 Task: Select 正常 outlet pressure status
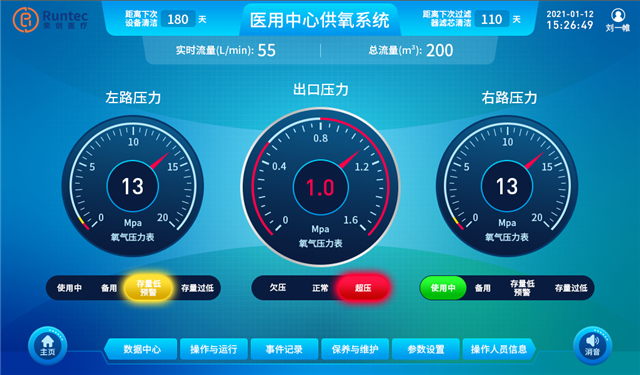(320, 288)
